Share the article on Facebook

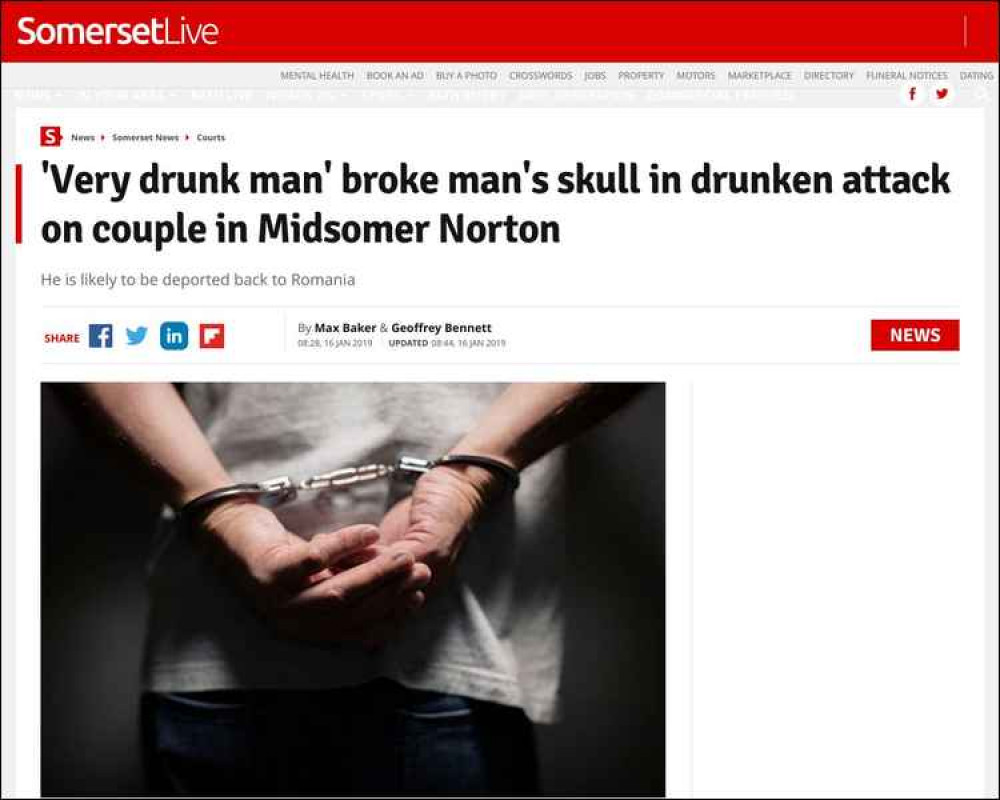click(x=101, y=336)
